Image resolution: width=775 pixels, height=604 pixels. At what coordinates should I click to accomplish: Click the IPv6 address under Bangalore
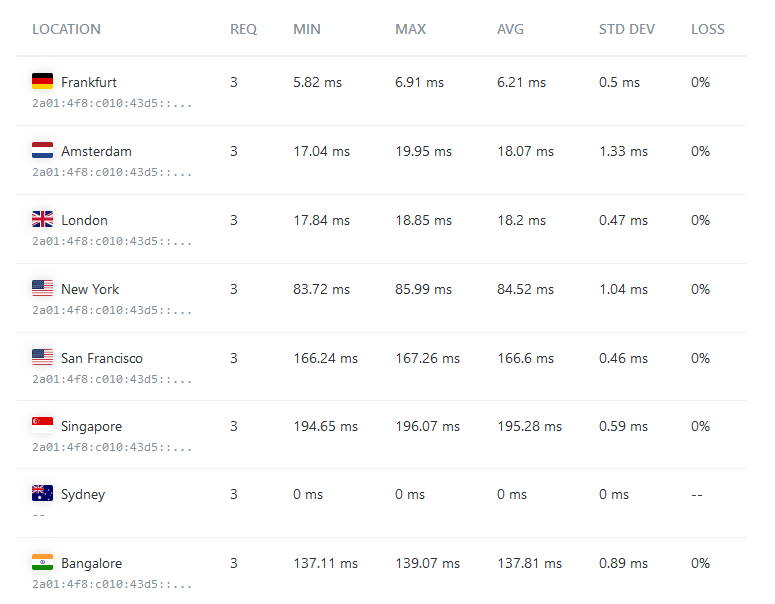[x=112, y=584]
